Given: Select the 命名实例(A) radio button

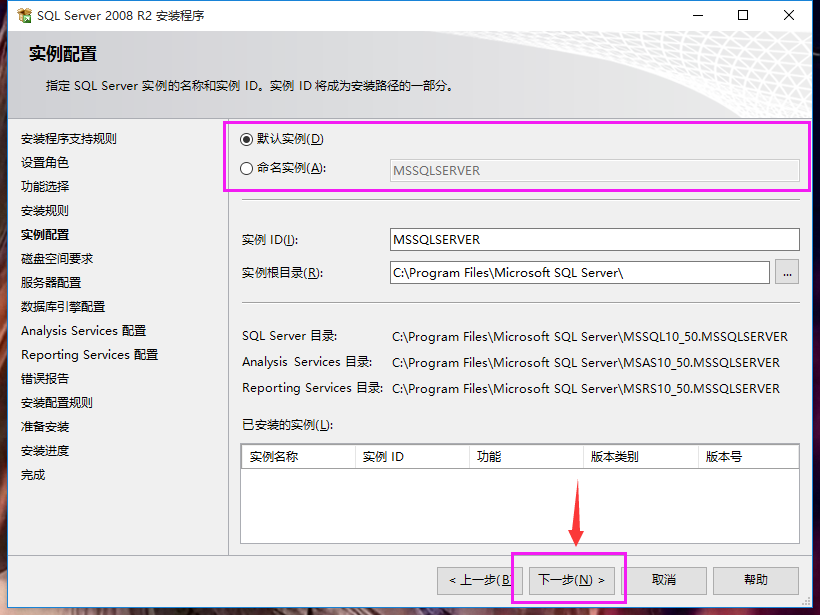Looking at the screenshot, I should click(x=246, y=168).
